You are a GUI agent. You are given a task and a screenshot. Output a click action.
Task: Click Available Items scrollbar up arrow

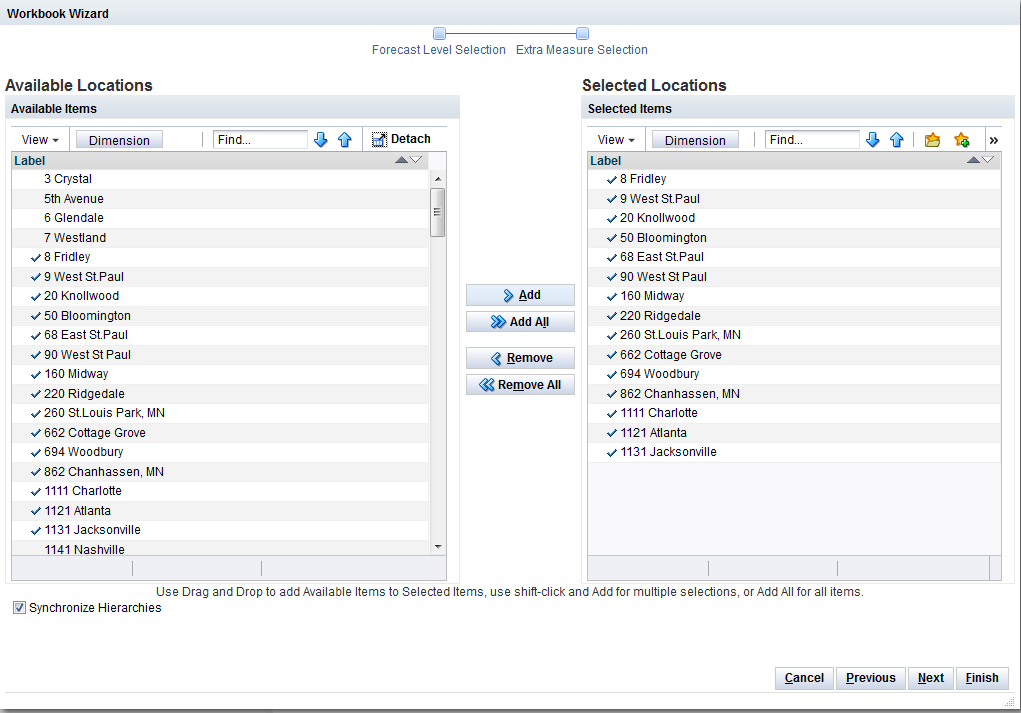coord(438,179)
